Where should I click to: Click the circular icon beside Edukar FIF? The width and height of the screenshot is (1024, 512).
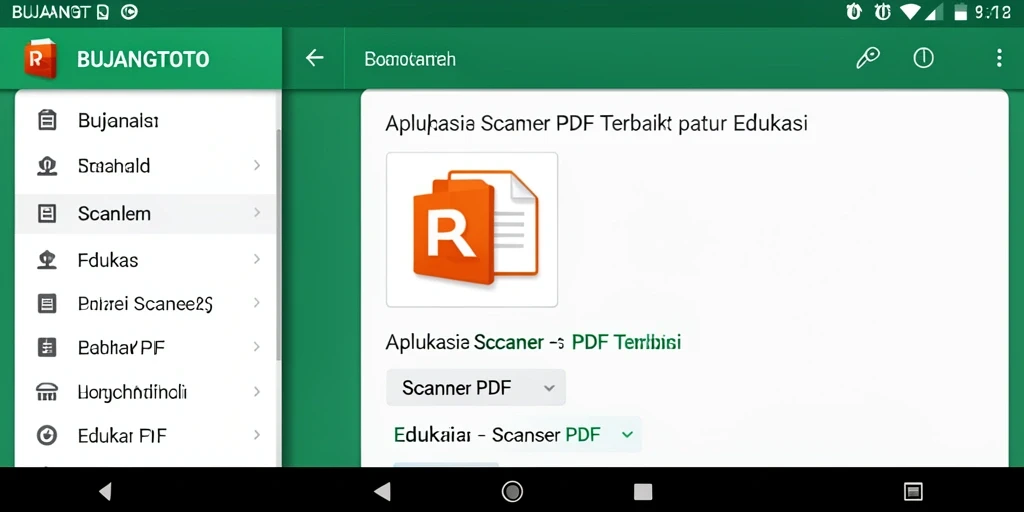(x=47, y=435)
